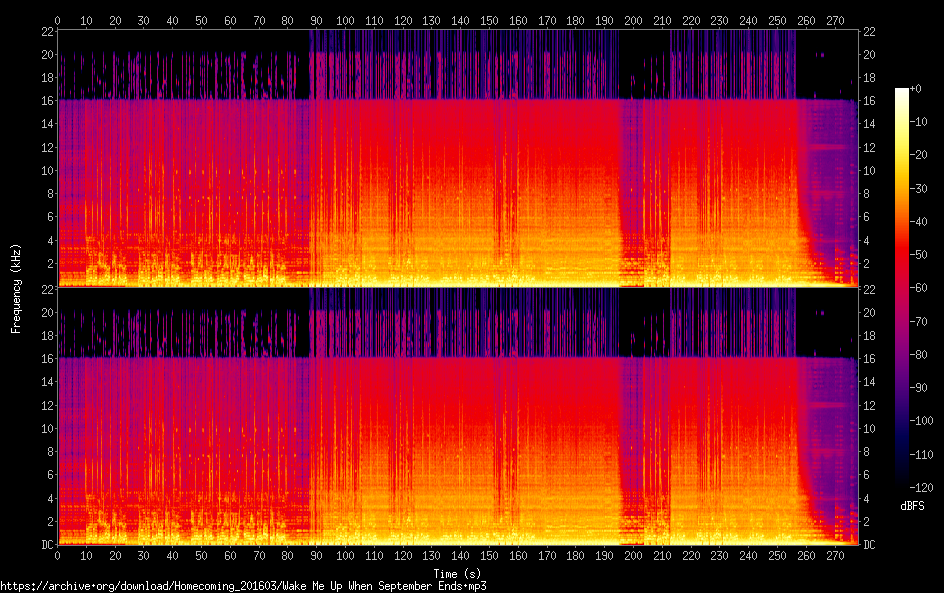Click the 'dBFS' label under the color scale

911,506
